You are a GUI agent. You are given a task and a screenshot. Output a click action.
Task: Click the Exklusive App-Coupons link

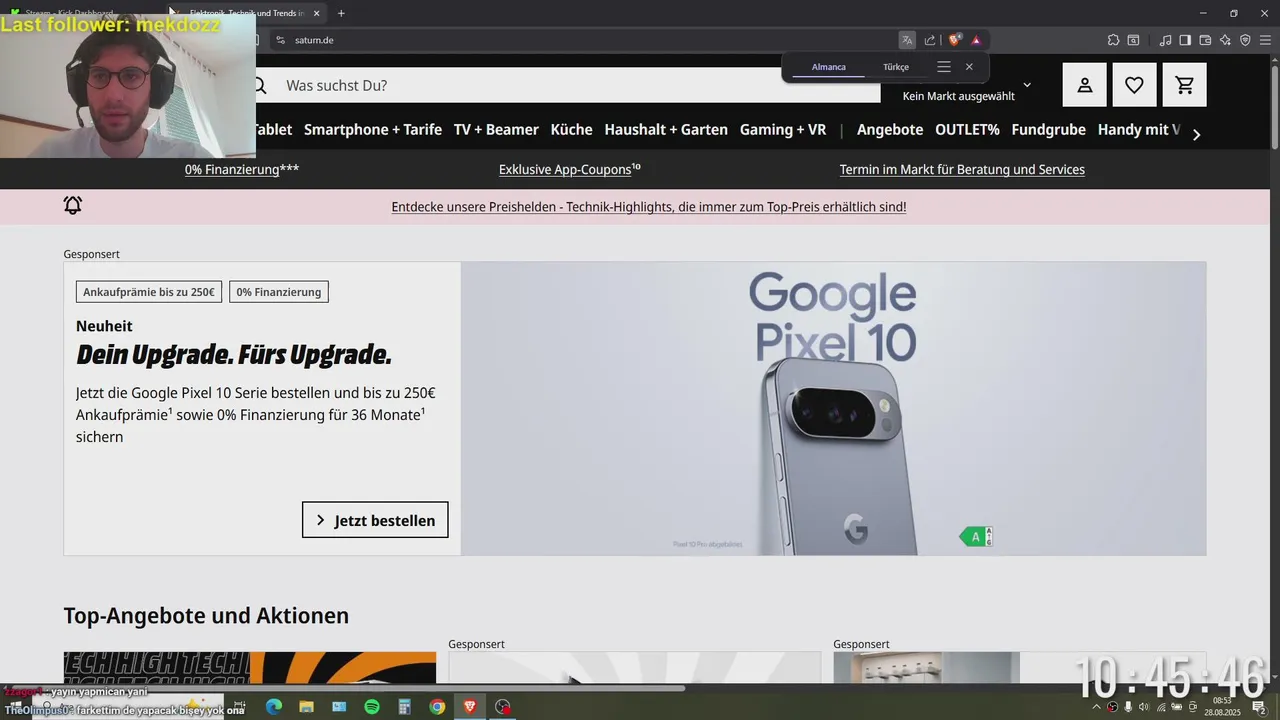click(570, 170)
